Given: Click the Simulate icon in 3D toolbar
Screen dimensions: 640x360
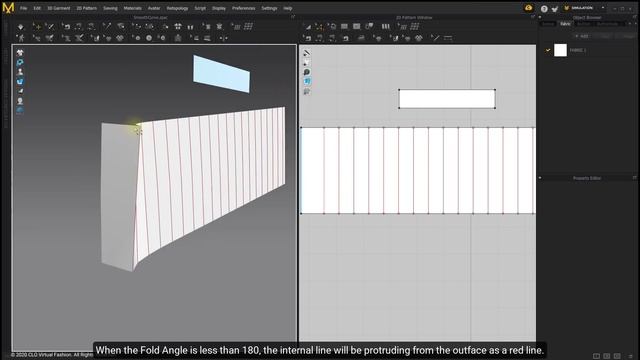Looking at the screenshot, I should (21, 27).
